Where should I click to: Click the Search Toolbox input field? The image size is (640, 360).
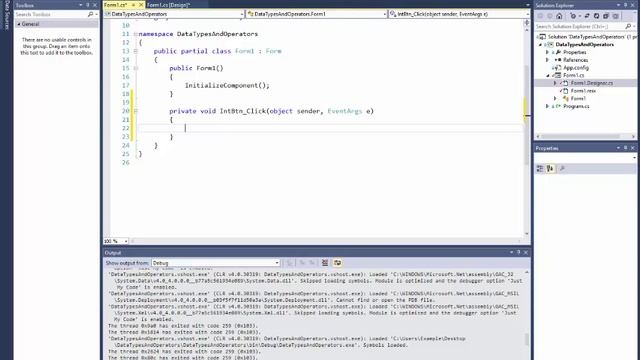[51, 14]
